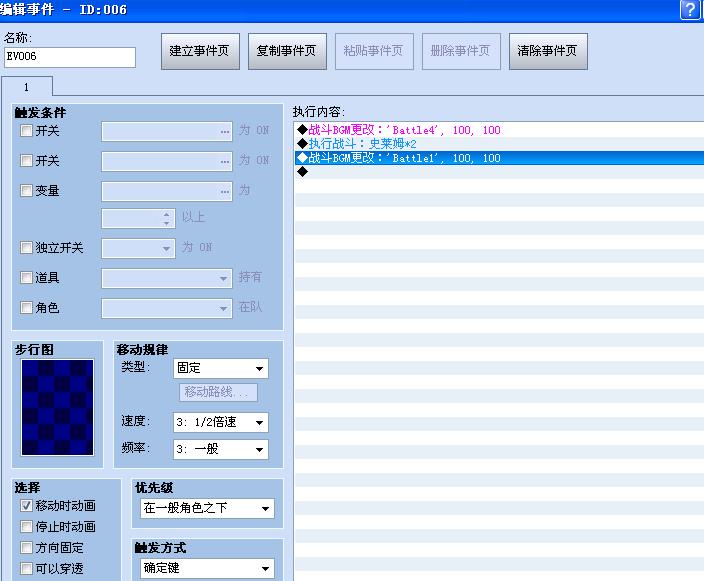Open the 变量 selection field

click(167, 192)
